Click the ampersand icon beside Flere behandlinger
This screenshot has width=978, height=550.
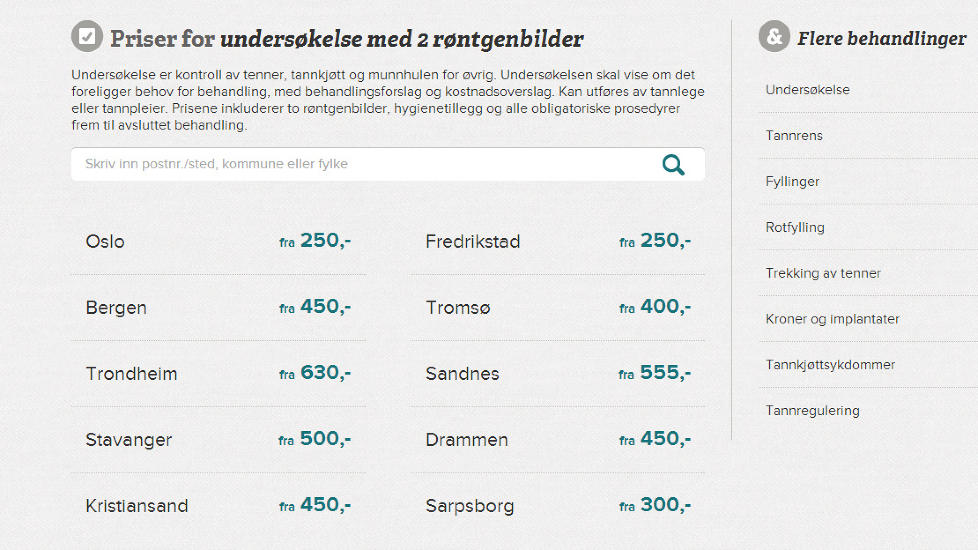(774, 36)
